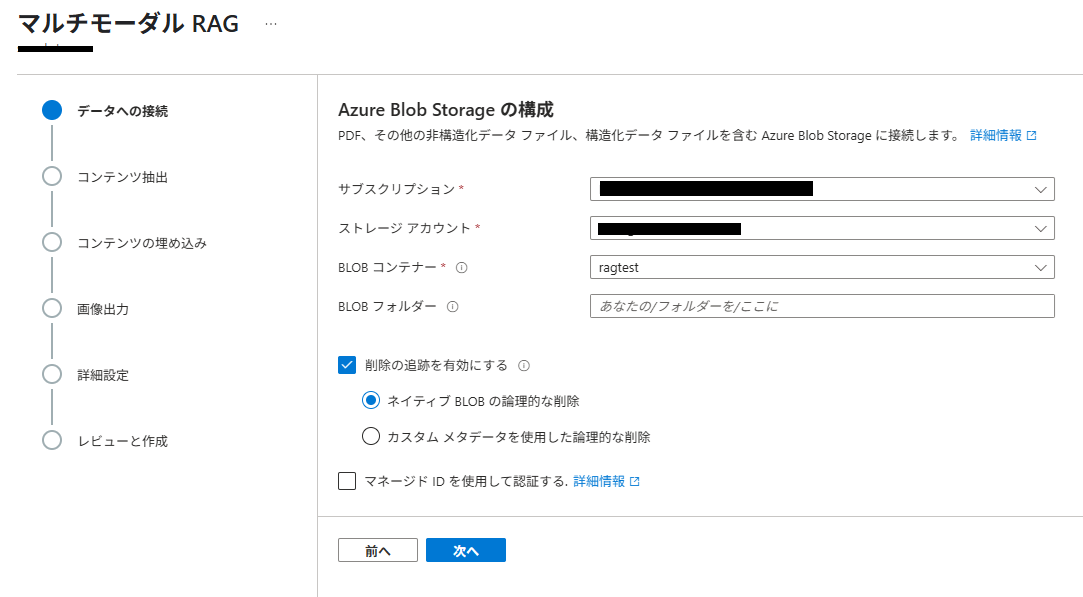
Task: Click the info icon next to BLOB フォルダー
Action: [452, 307]
